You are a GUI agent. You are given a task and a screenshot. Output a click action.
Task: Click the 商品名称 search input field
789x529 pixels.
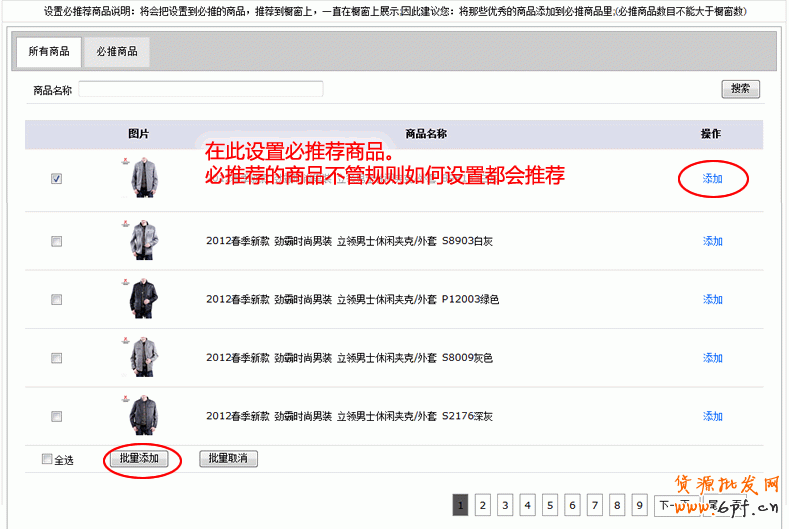click(x=200, y=89)
